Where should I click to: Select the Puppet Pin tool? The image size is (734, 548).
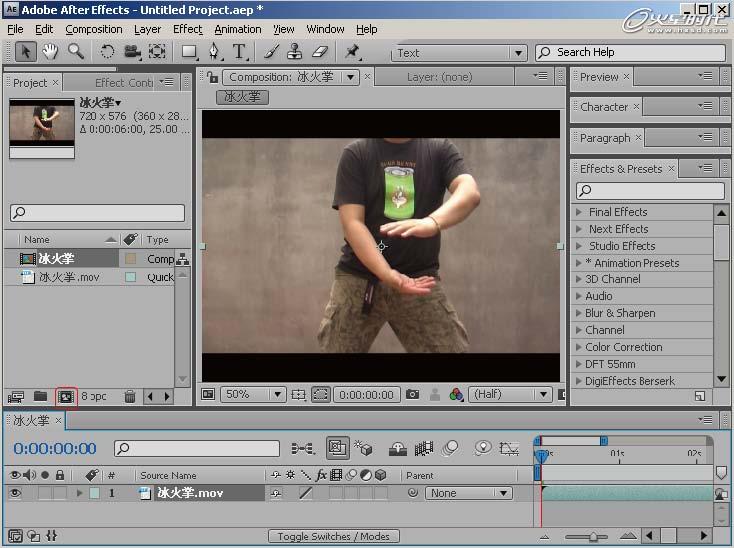[352, 51]
